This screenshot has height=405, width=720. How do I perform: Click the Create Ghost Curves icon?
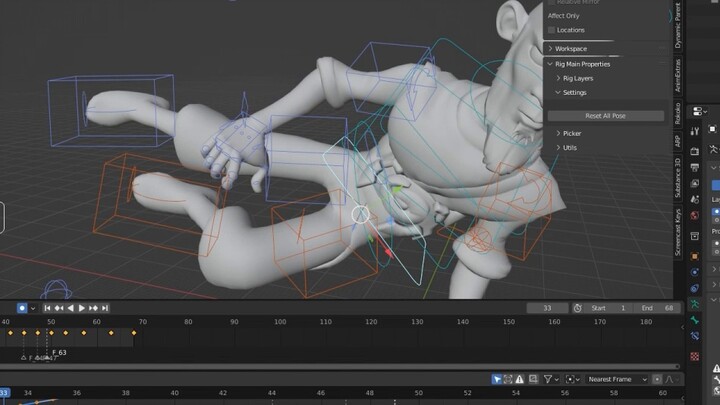pos(533,379)
